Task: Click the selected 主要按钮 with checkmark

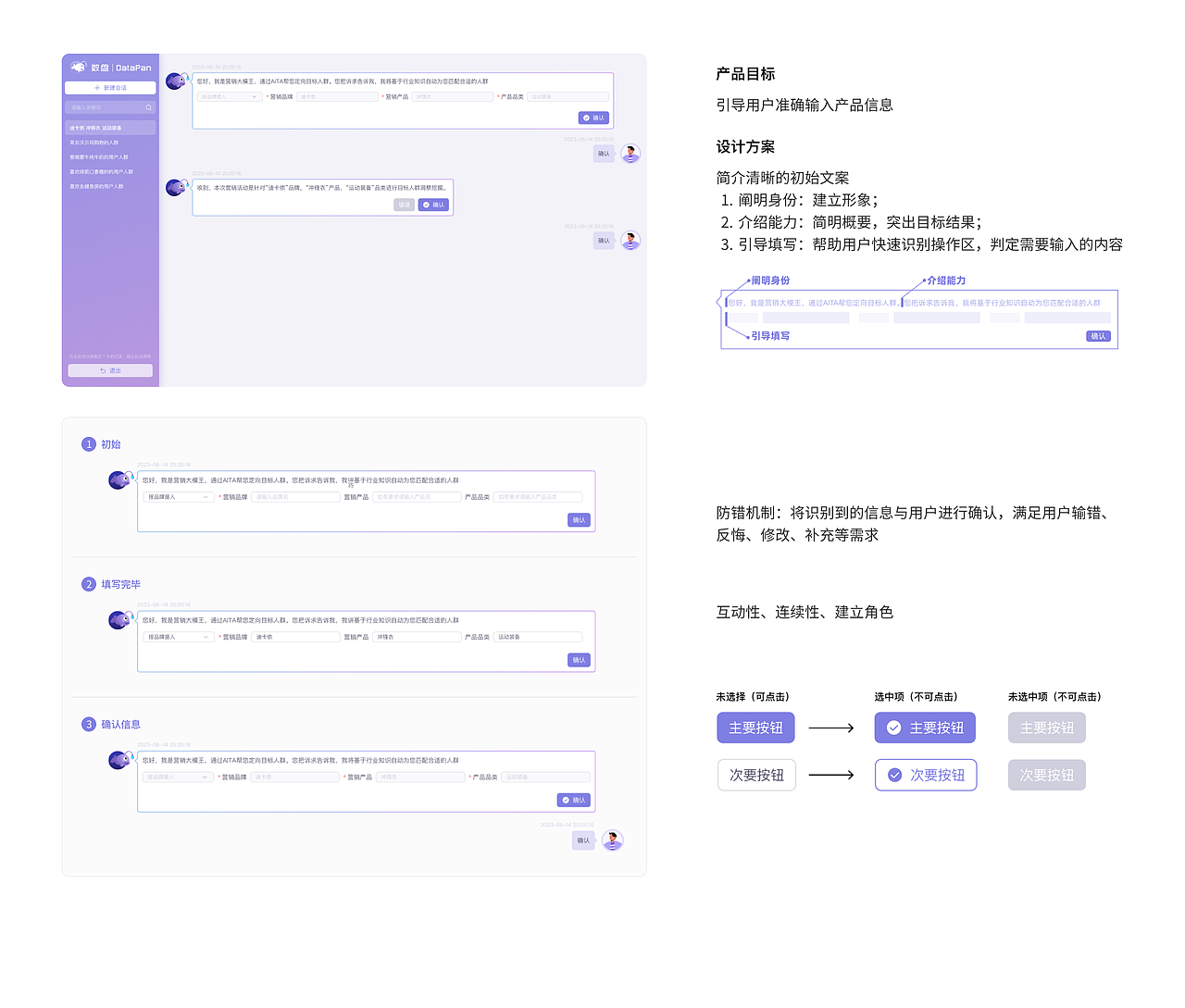Action: point(925,728)
